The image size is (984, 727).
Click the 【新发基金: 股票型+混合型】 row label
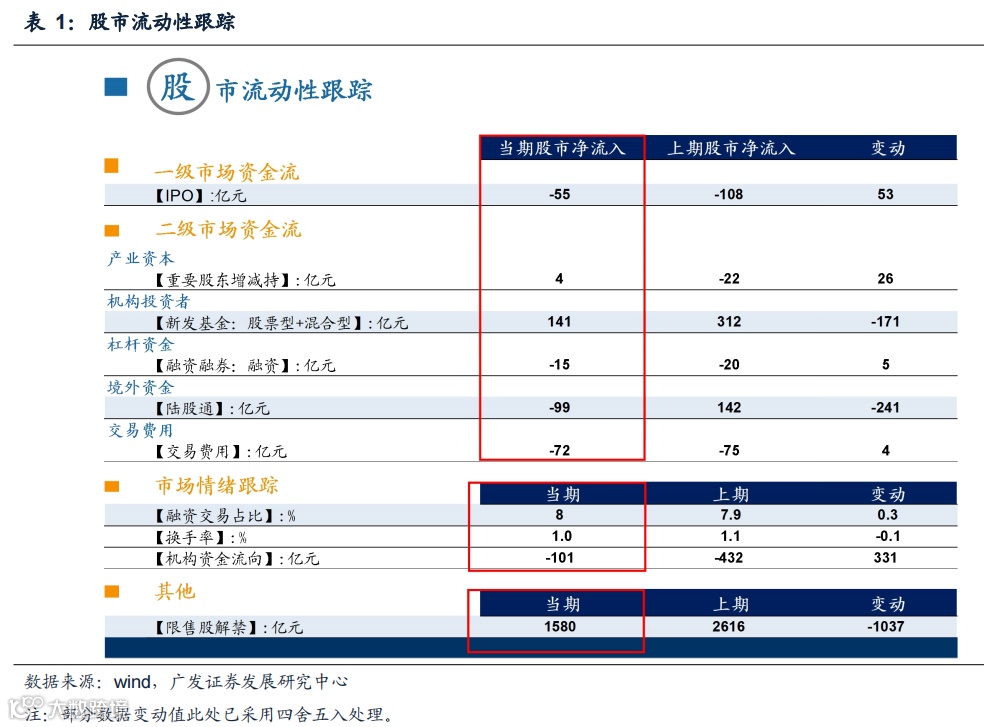click(x=259, y=323)
